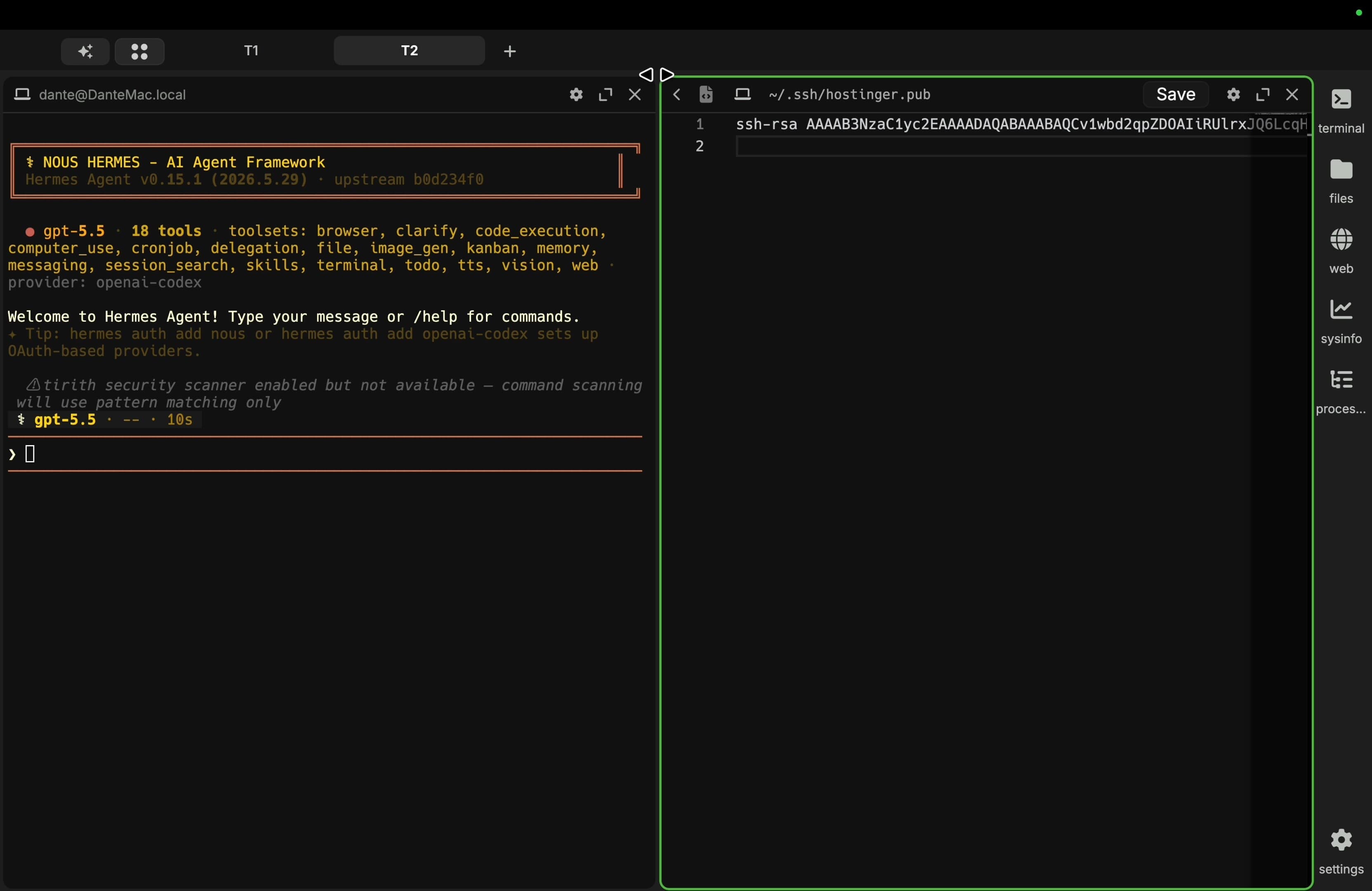Open settings from the sidebar
The image size is (1372, 891).
[x=1341, y=852]
